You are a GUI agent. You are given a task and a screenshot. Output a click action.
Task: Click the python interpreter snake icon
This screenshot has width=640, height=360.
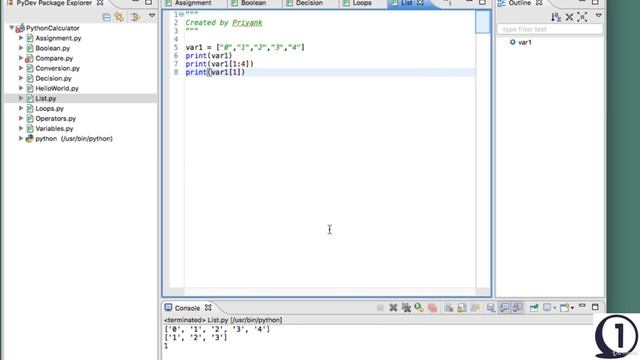[29, 139]
